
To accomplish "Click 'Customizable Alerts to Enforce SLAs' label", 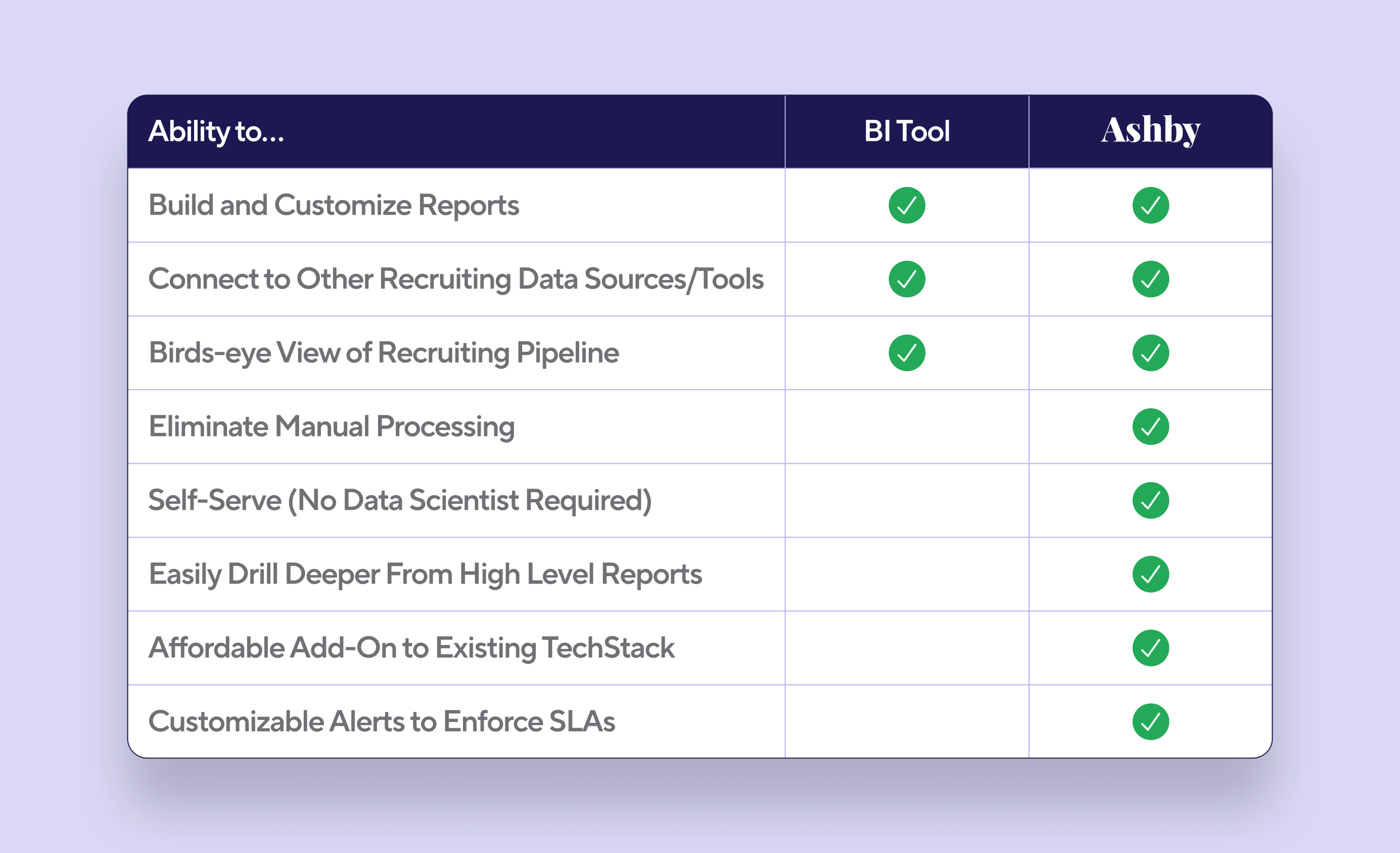I will tap(381, 722).
